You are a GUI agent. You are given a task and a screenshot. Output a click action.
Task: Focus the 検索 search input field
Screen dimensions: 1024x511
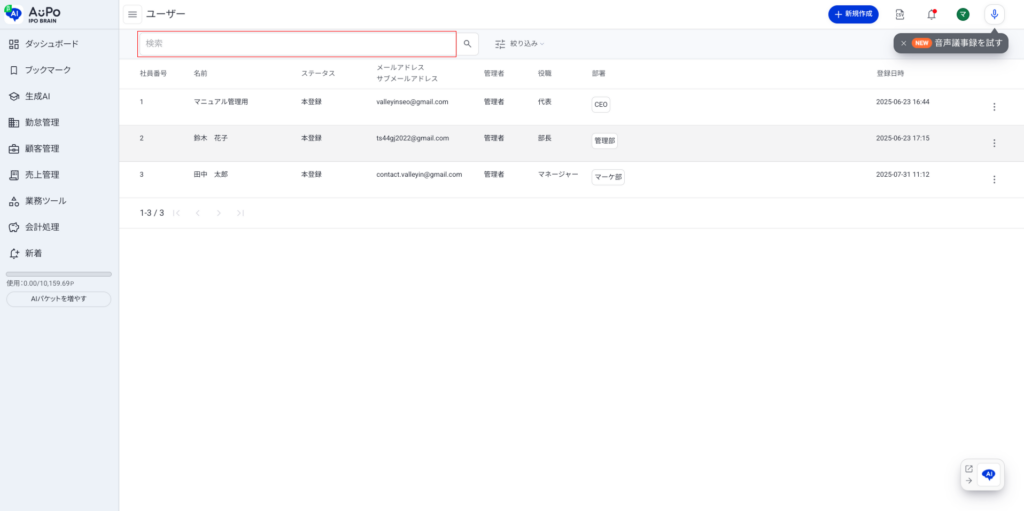click(296, 44)
